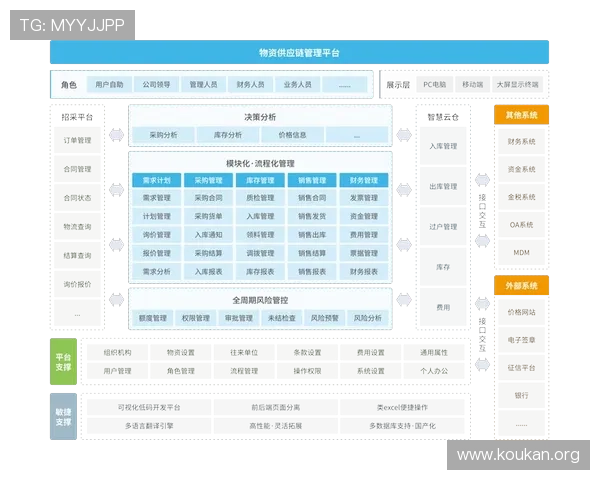Screen dimensions: 600x480
Task: Click the orange 其他系统 header
Action: pos(522,116)
